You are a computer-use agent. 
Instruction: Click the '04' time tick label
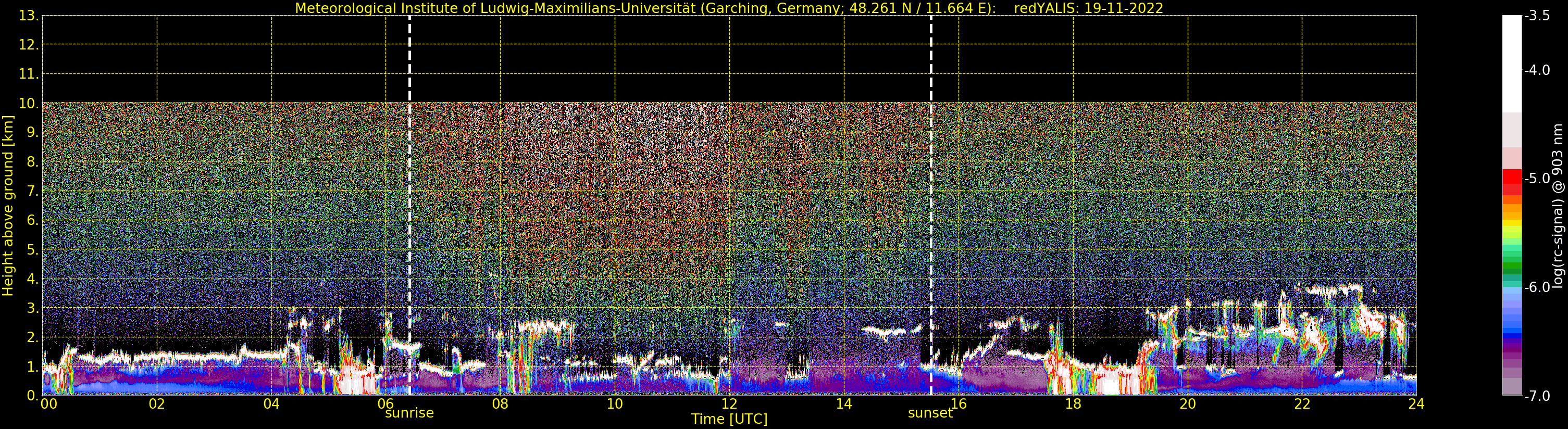coord(271,403)
